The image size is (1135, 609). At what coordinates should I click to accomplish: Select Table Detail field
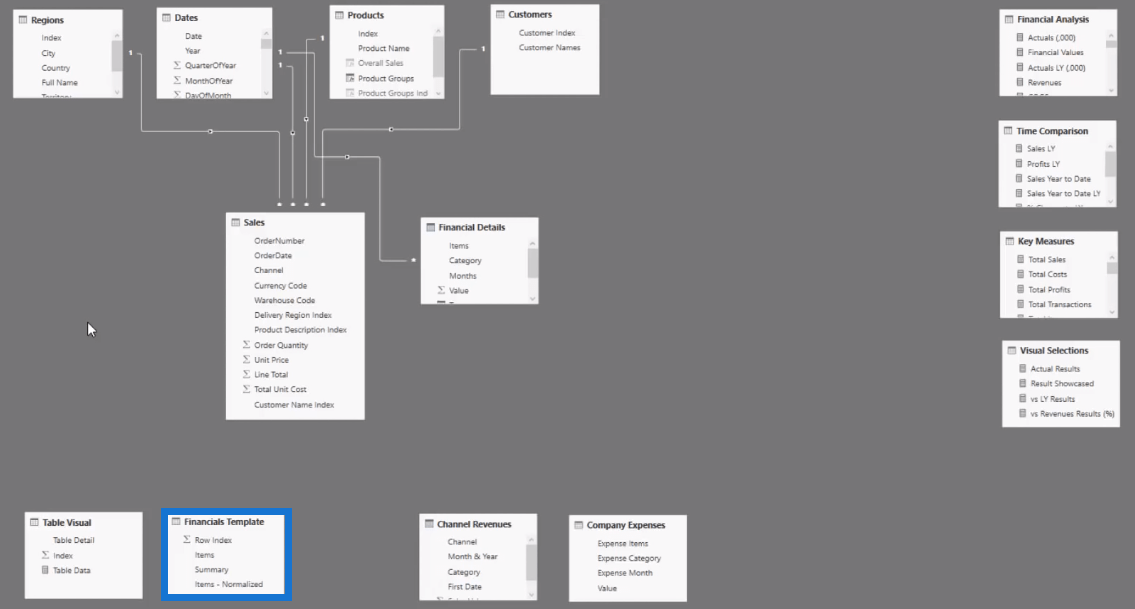pyautogui.click(x=73, y=540)
